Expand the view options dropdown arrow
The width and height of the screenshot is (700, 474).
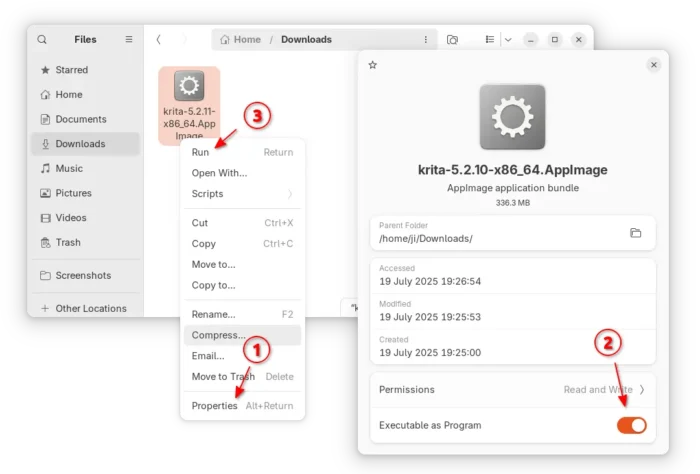(x=508, y=39)
